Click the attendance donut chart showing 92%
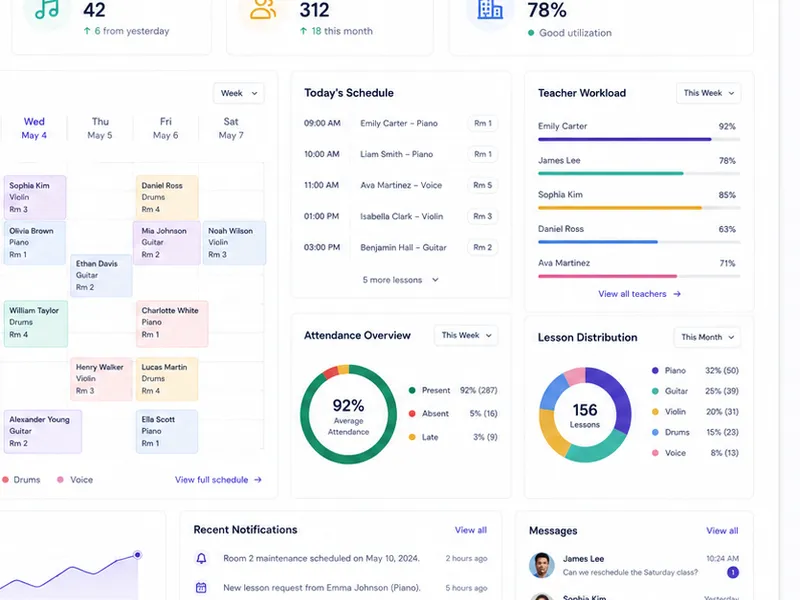This screenshot has height=600, width=800. coord(348,414)
